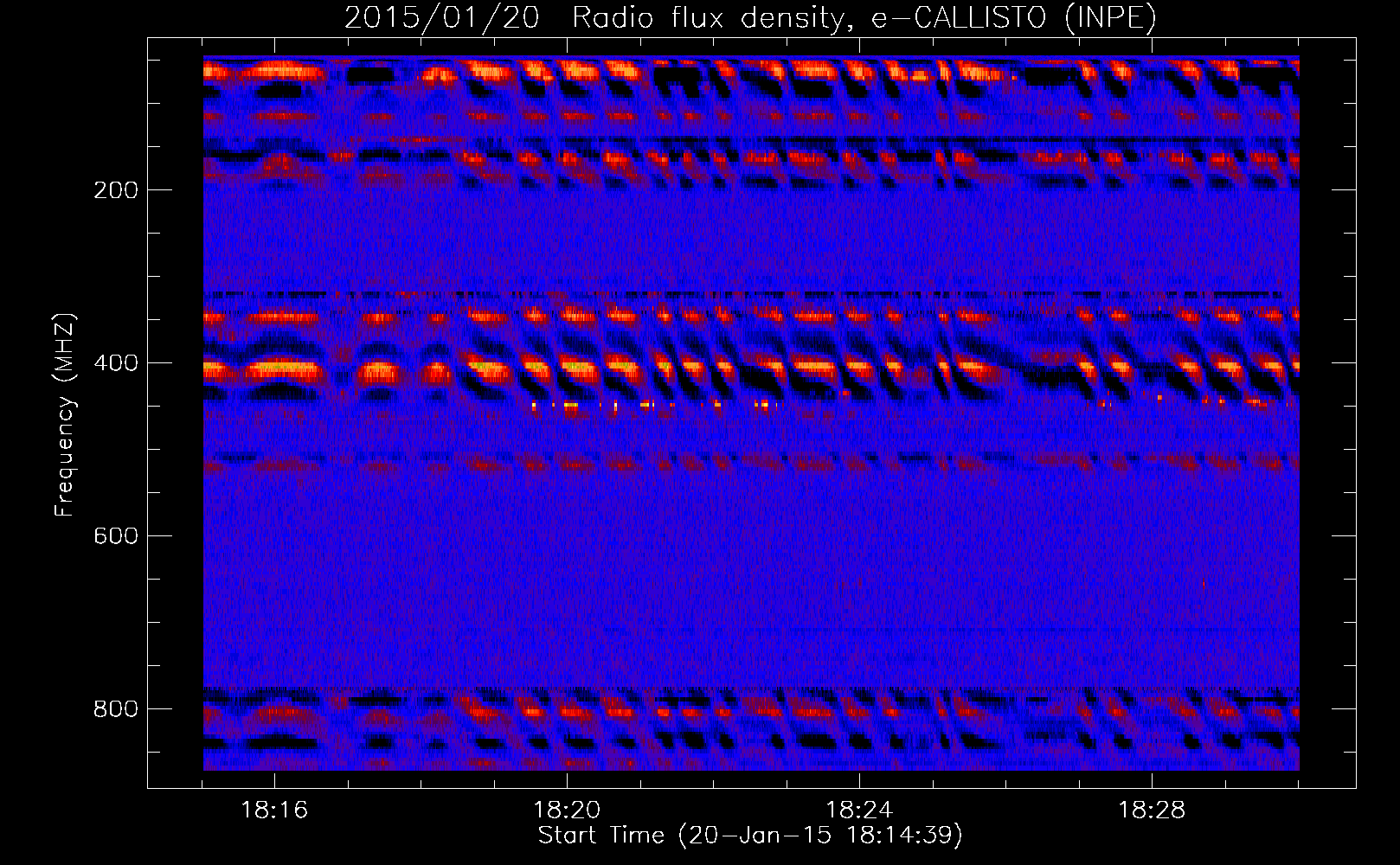Click the 18:24 time tick label
The width and height of the screenshot is (1400, 865).
pyautogui.click(x=859, y=810)
